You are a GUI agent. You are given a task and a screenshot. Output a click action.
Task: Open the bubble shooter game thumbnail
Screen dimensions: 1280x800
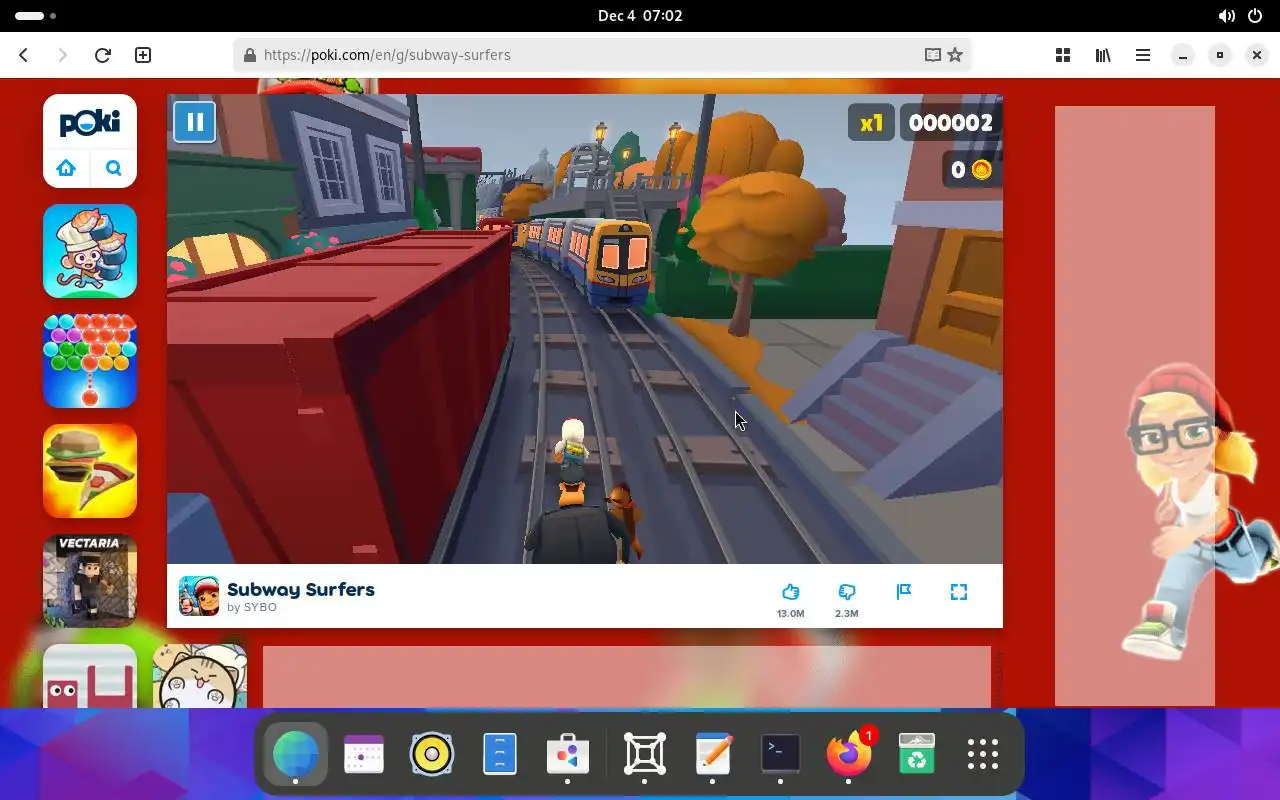click(x=90, y=361)
